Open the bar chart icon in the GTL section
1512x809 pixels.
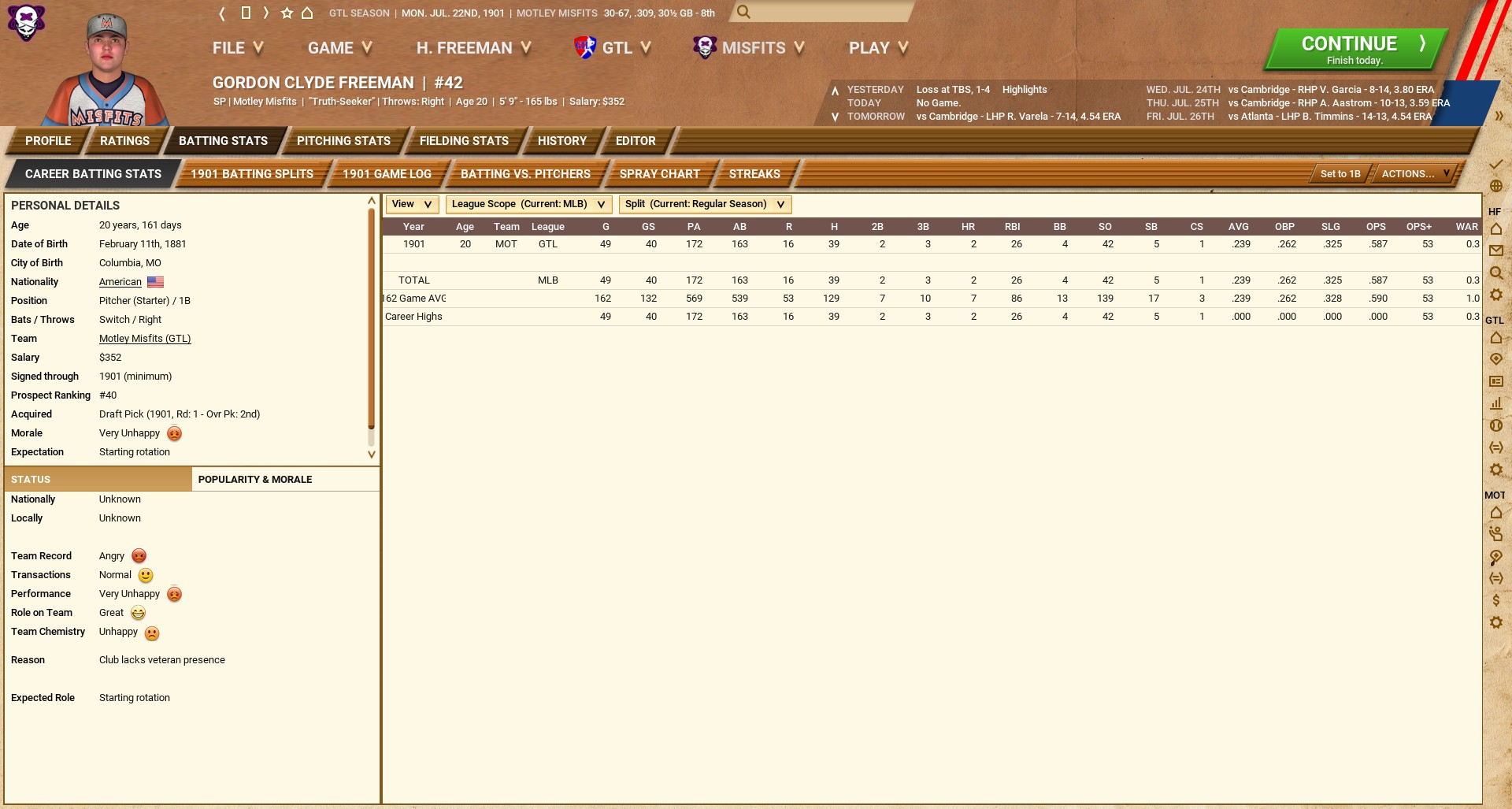pos(1496,403)
